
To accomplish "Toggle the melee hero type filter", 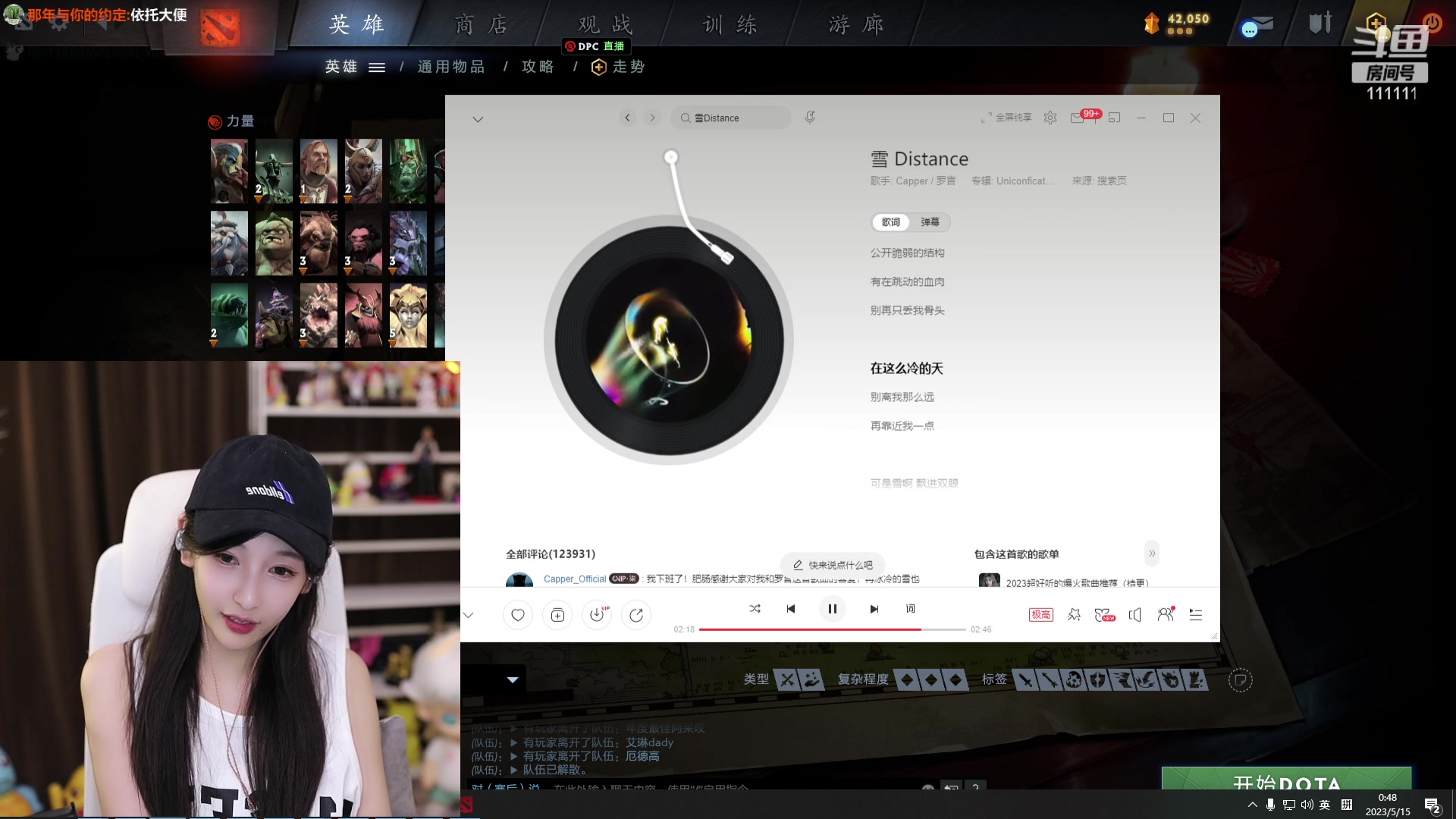I will [x=789, y=680].
